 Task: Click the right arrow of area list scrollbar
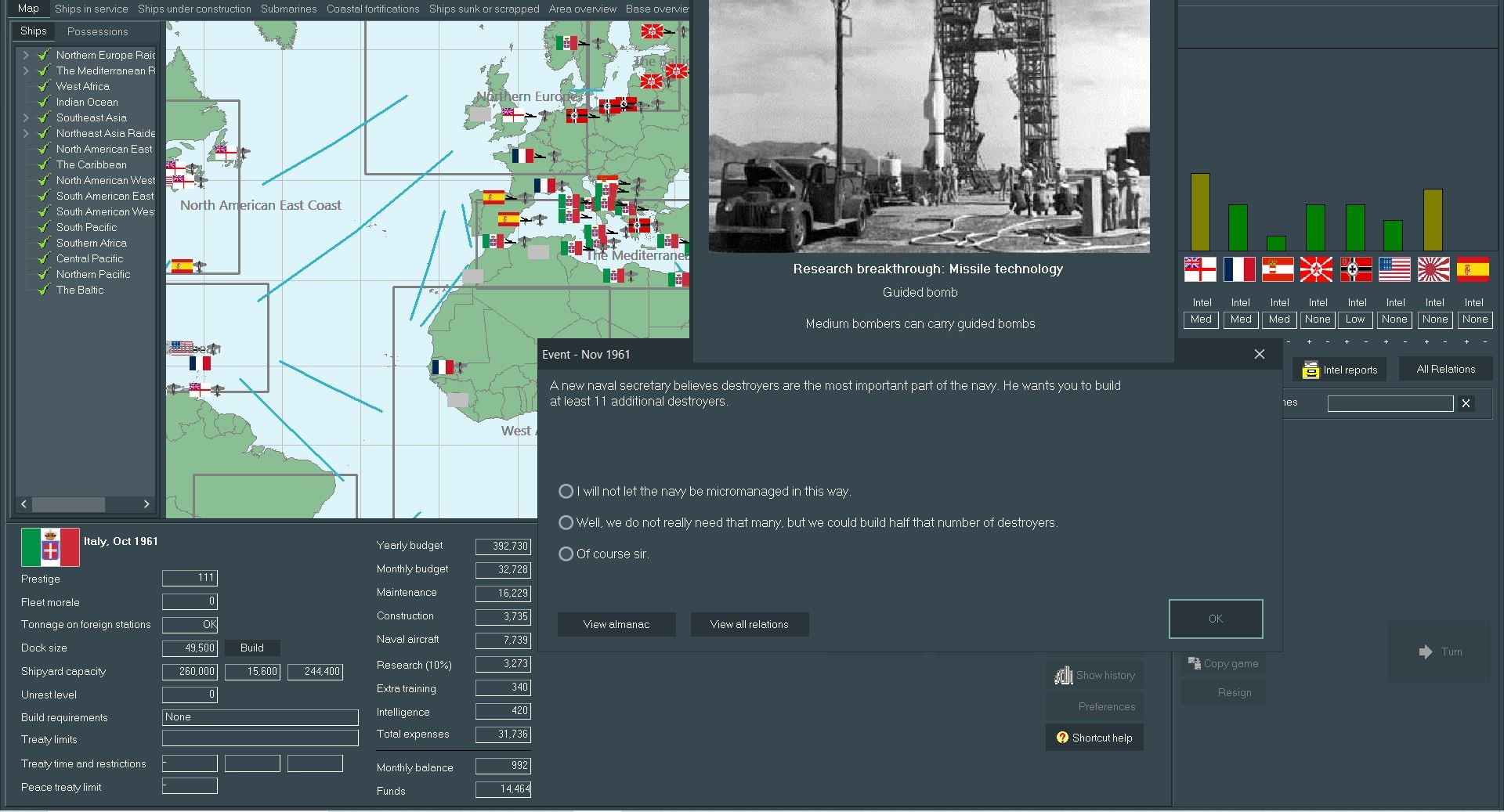click(x=146, y=503)
